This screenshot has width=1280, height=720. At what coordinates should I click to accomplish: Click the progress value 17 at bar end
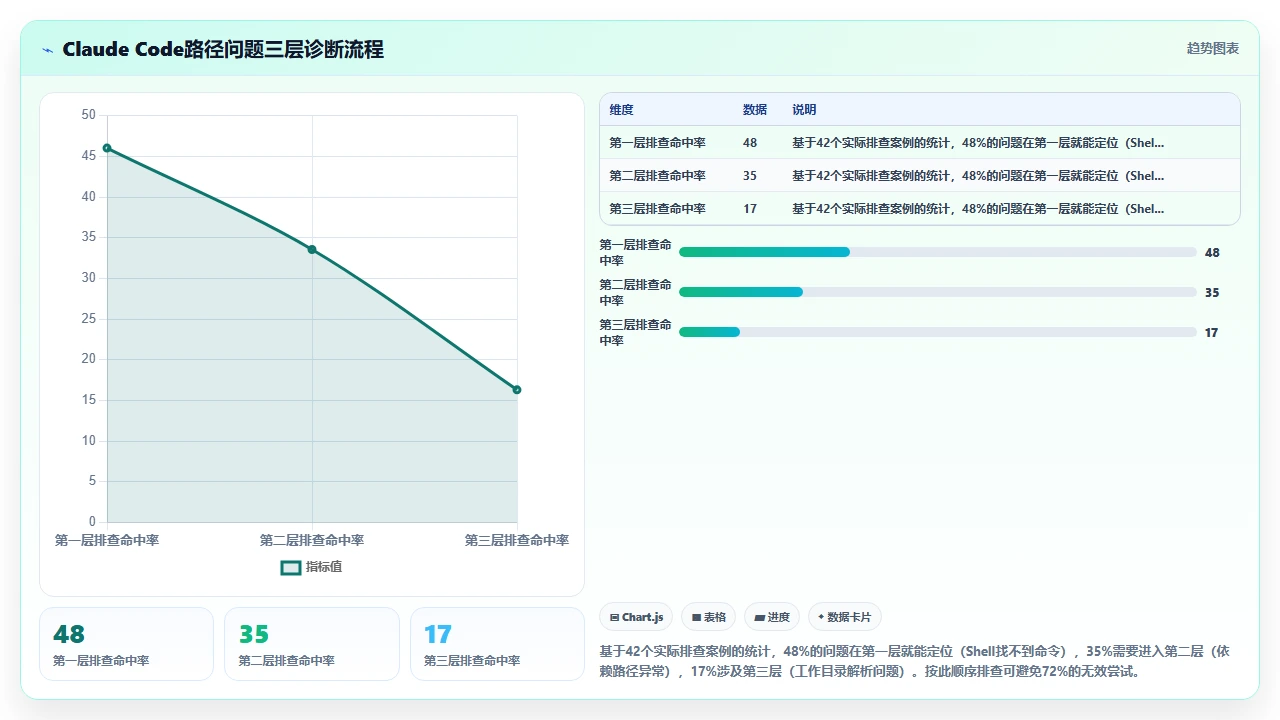pyautogui.click(x=1212, y=333)
